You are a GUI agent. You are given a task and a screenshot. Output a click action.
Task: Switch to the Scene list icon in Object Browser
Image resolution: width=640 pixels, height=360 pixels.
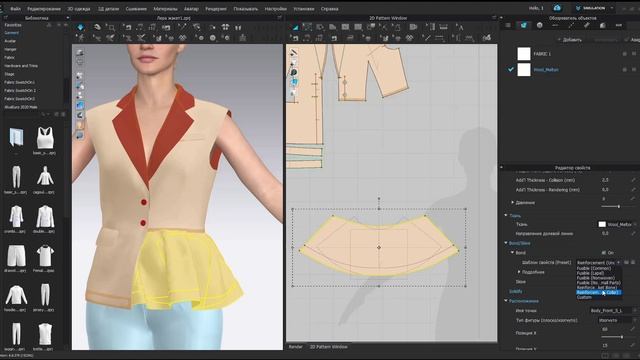pyautogui.click(x=508, y=25)
